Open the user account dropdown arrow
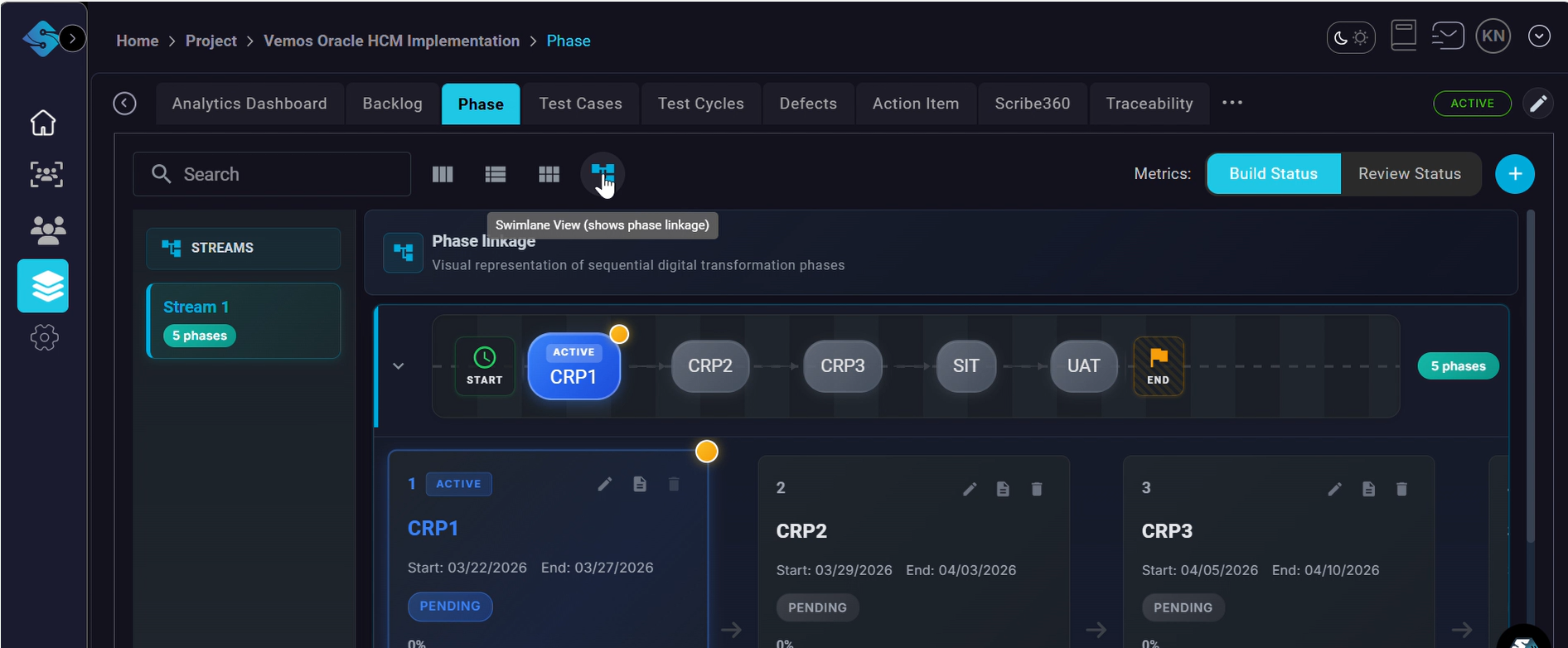 [x=1539, y=36]
